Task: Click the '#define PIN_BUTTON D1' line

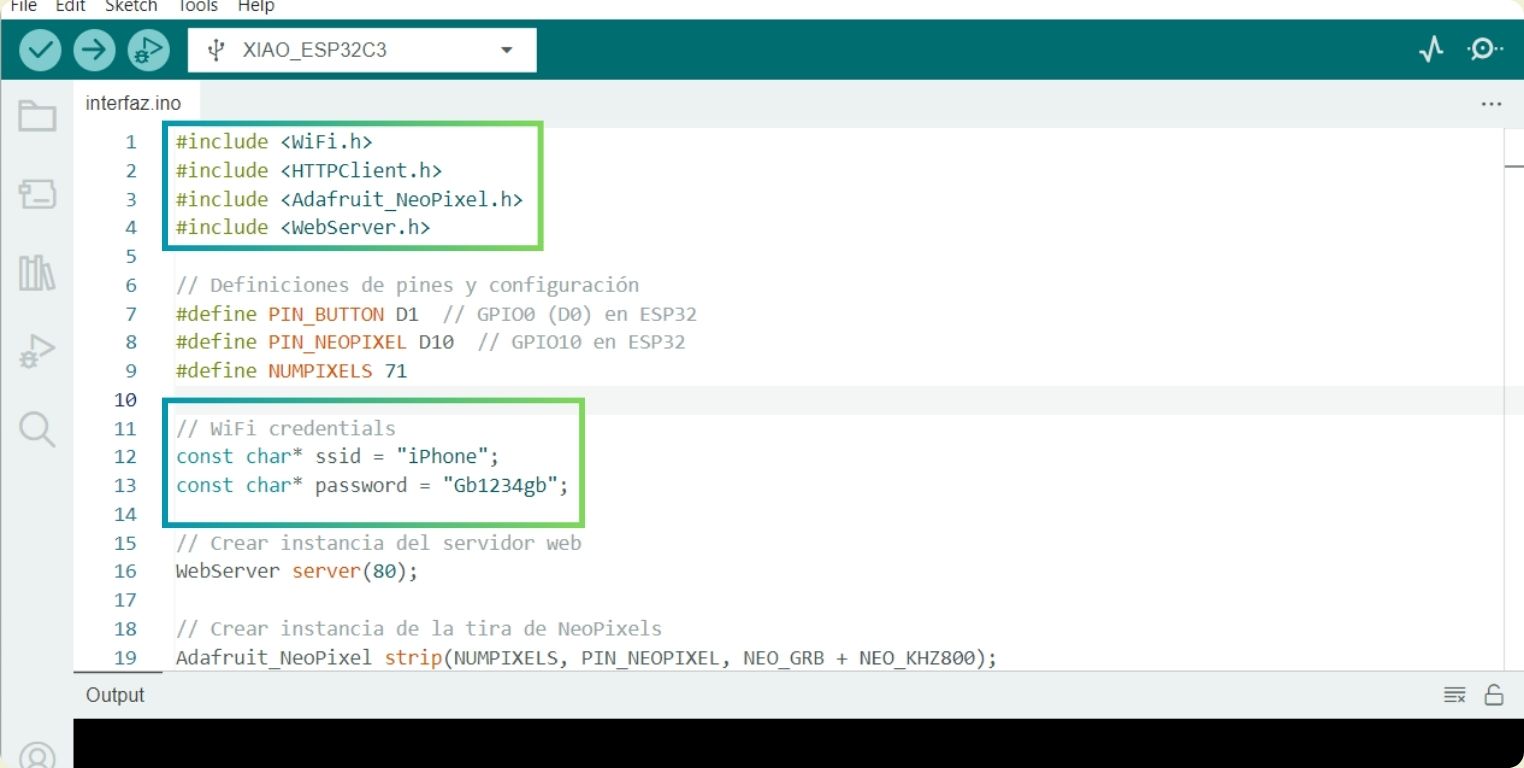Action: [x=436, y=314]
